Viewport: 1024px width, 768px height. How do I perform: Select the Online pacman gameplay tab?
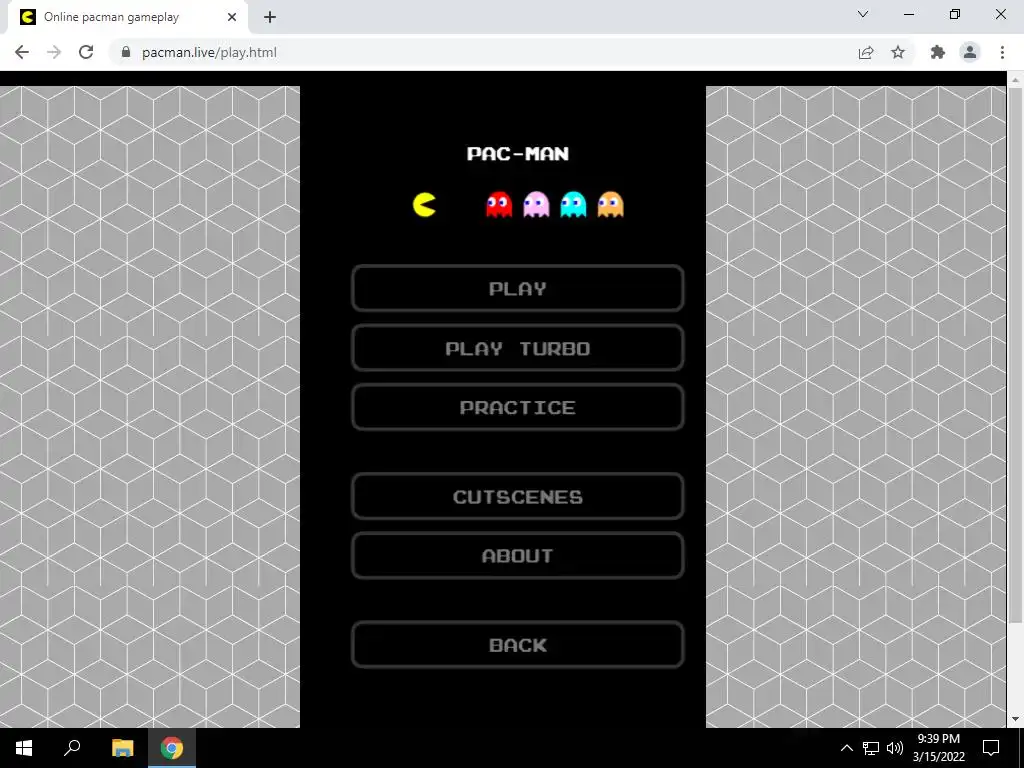point(127,17)
